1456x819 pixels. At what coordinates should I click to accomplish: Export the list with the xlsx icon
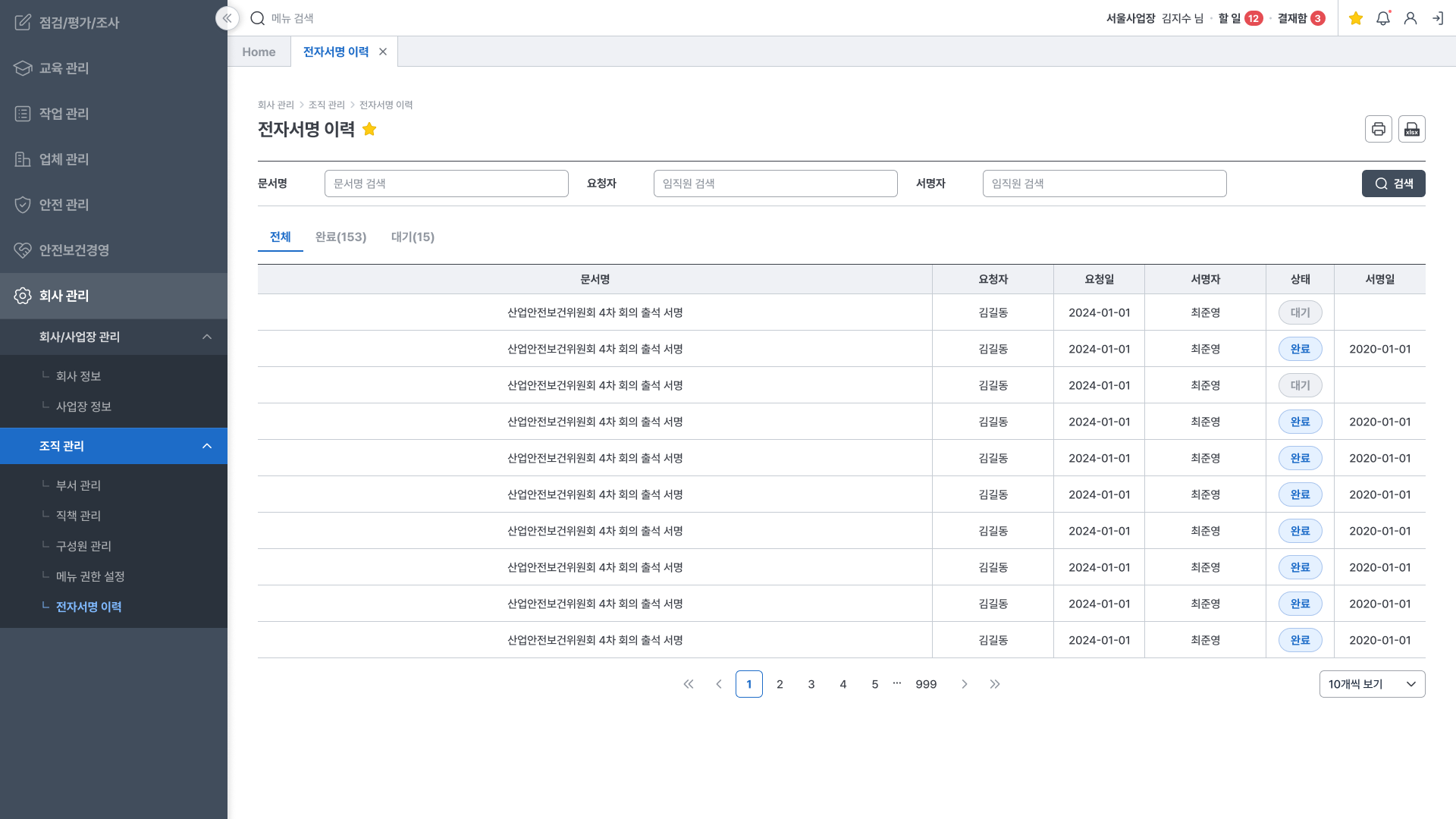tap(1411, 129)
